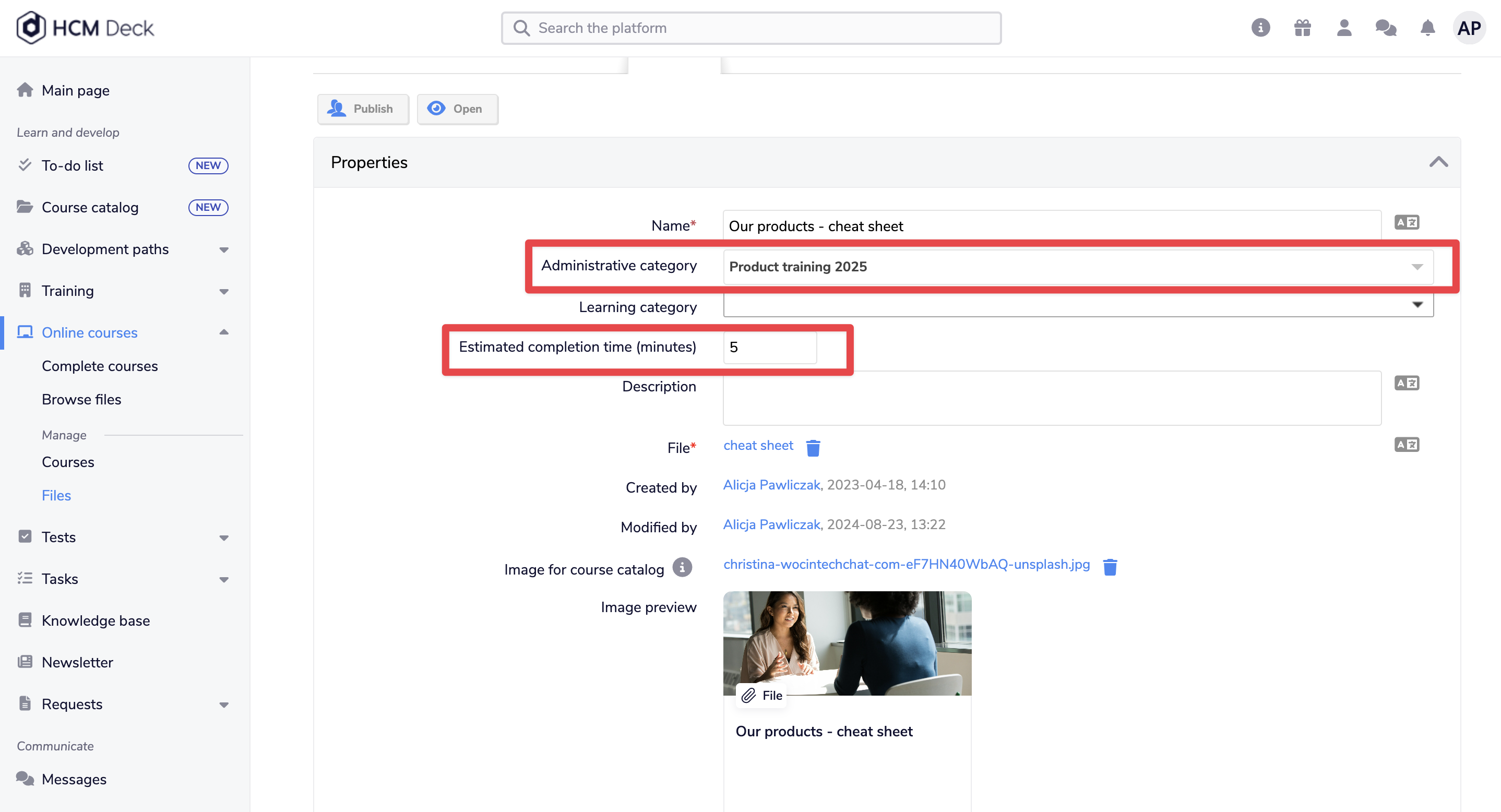The image size is (1501, 812).
Task: Click info icon next to Image for course catalog
Action: pyautogui.click(x=682, y=567)
